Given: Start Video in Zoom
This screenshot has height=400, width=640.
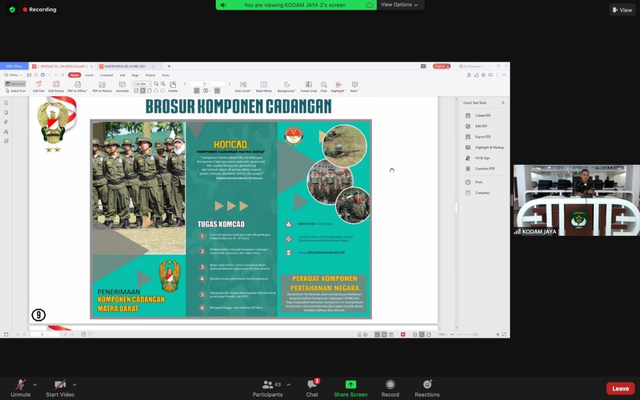Looking at the screenshot, I should pyautogui.click(x=60, y=388).
